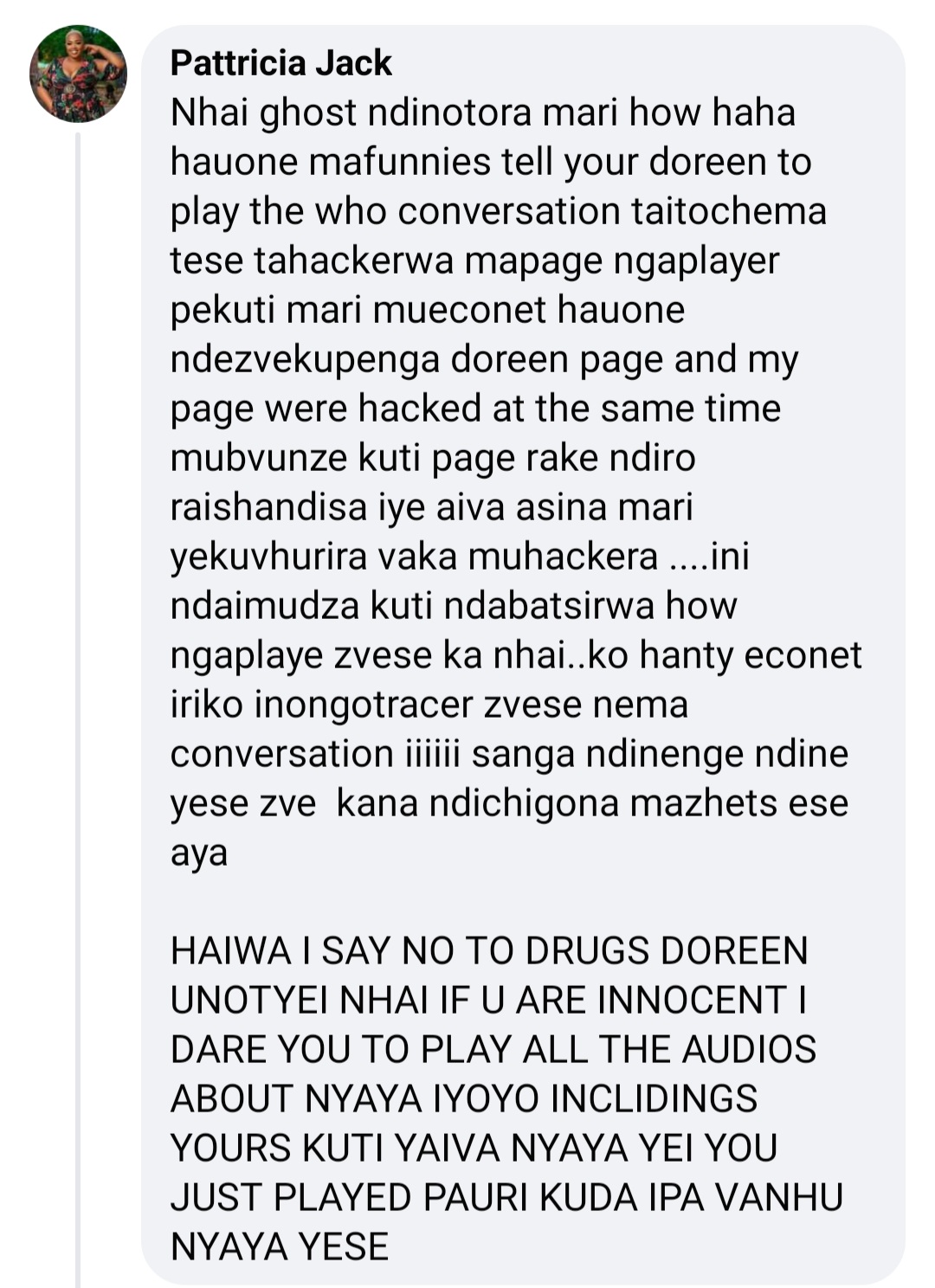Click the line 'HAIWA I SAY NO TO DRUGS DOREEN'
The image size is (935, 1288).
tap(489, 950)
